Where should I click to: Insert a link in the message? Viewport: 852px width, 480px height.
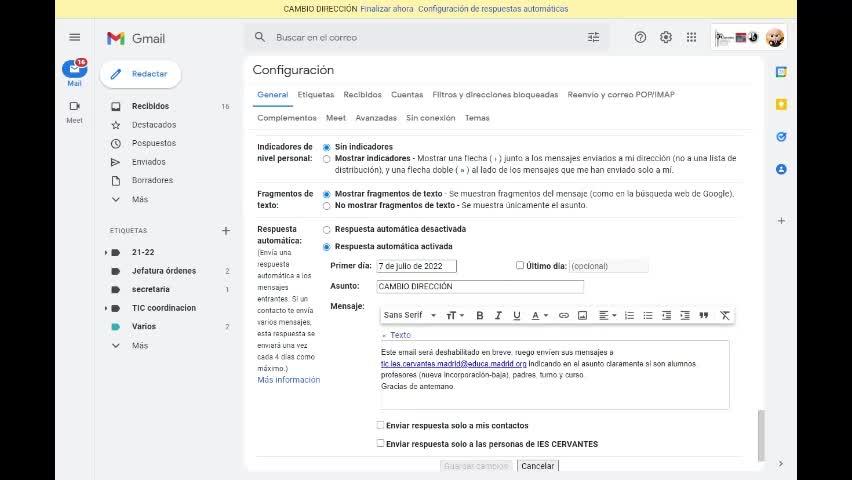coord(563,315)
